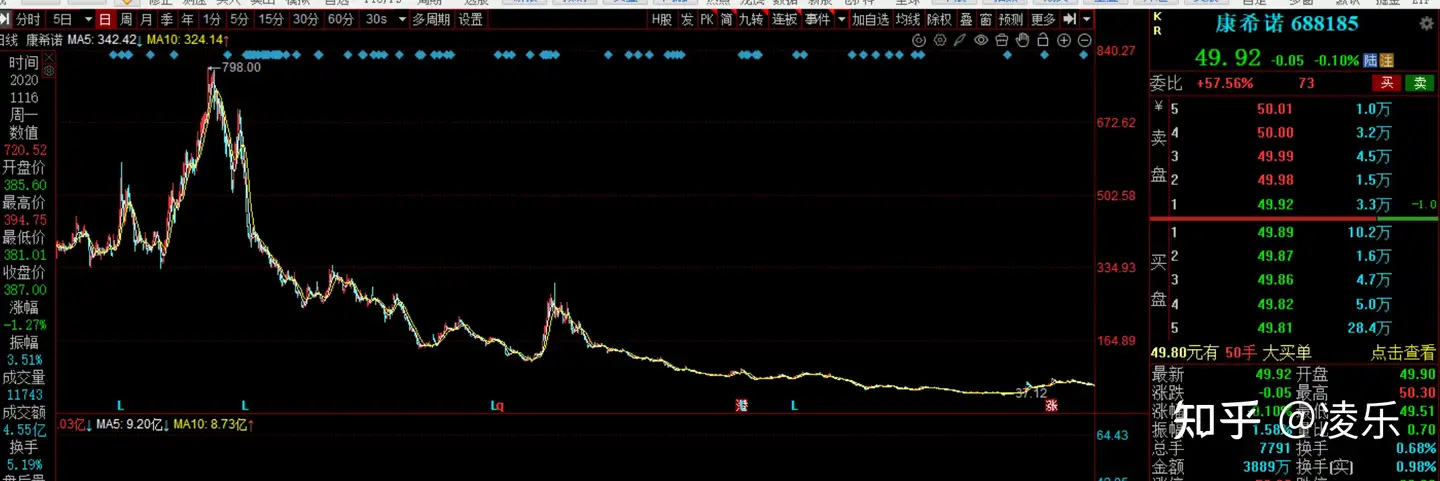This screenshot has width=1440, height=481.
Task: Toggle 连板 indicator
Action: click(785, 19)
